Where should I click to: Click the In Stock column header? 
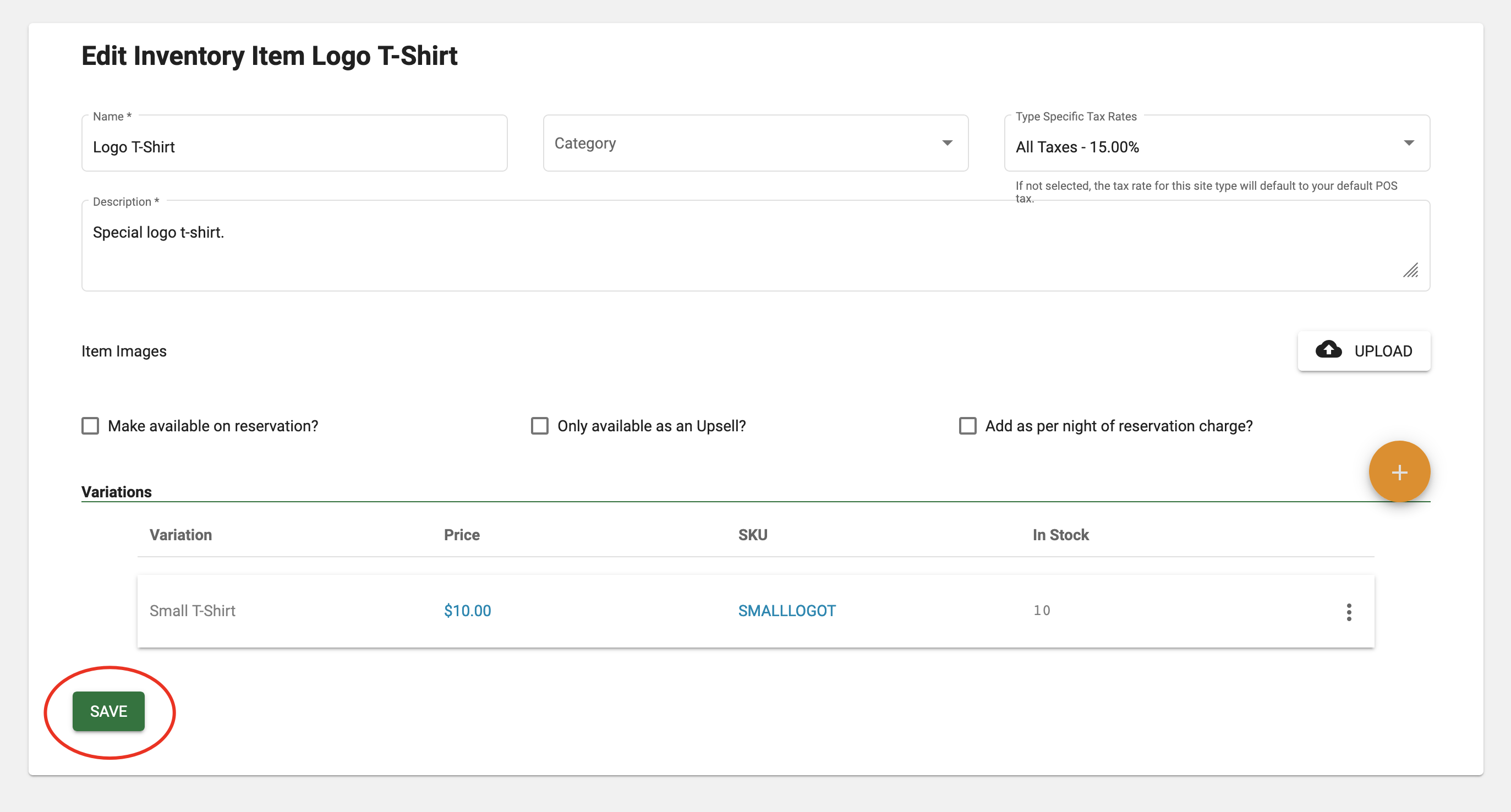tap(1060, 535)
